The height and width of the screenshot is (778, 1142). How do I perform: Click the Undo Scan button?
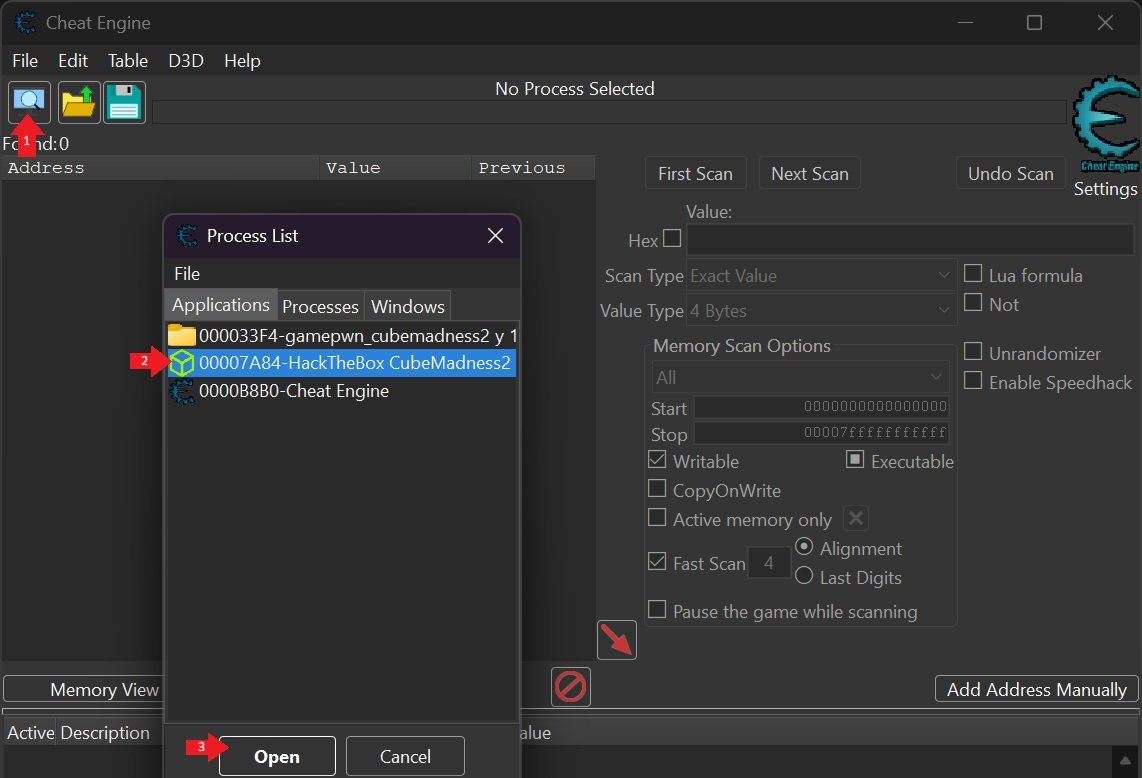pos(1011,173)
